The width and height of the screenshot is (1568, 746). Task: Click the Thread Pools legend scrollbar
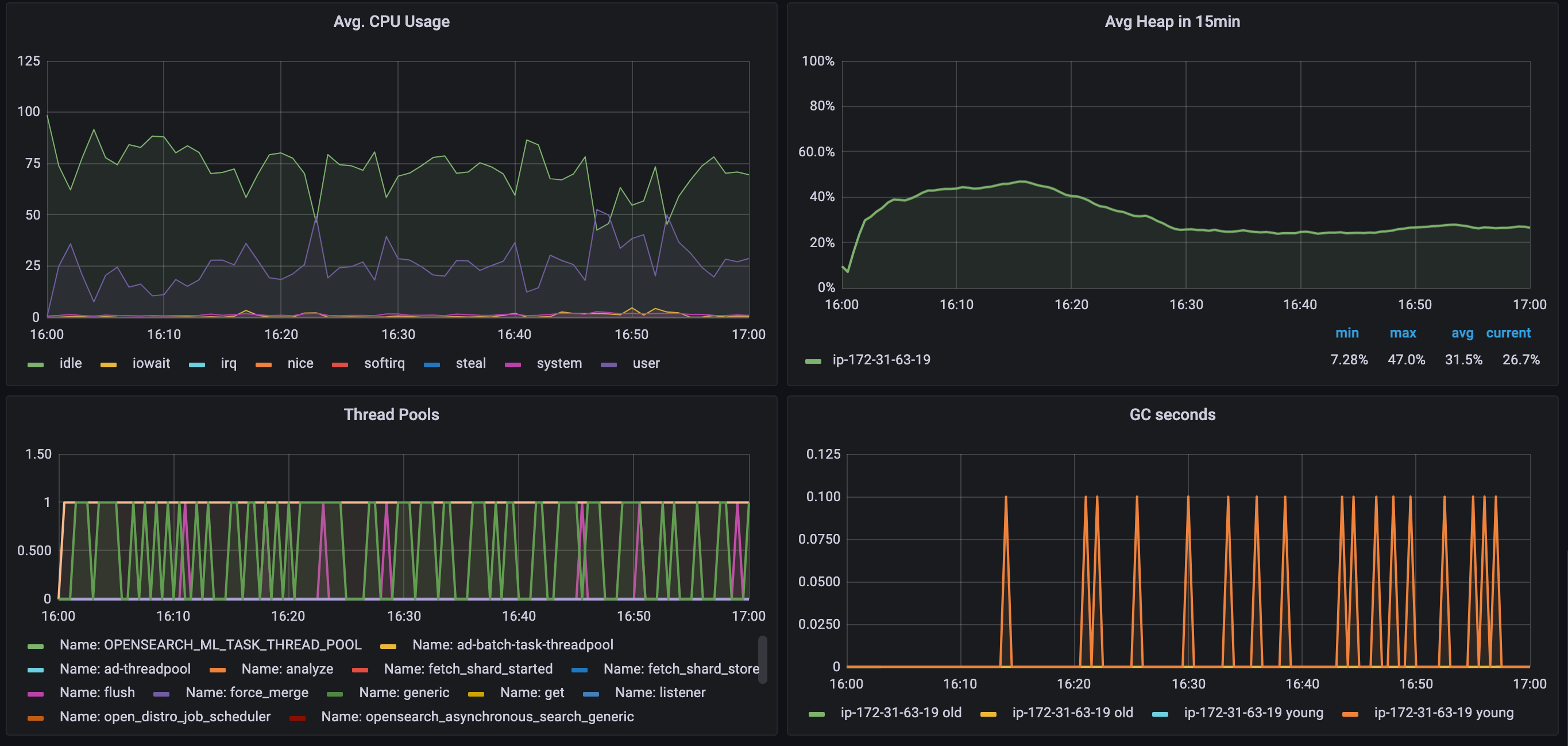click(x=762, y=660)
